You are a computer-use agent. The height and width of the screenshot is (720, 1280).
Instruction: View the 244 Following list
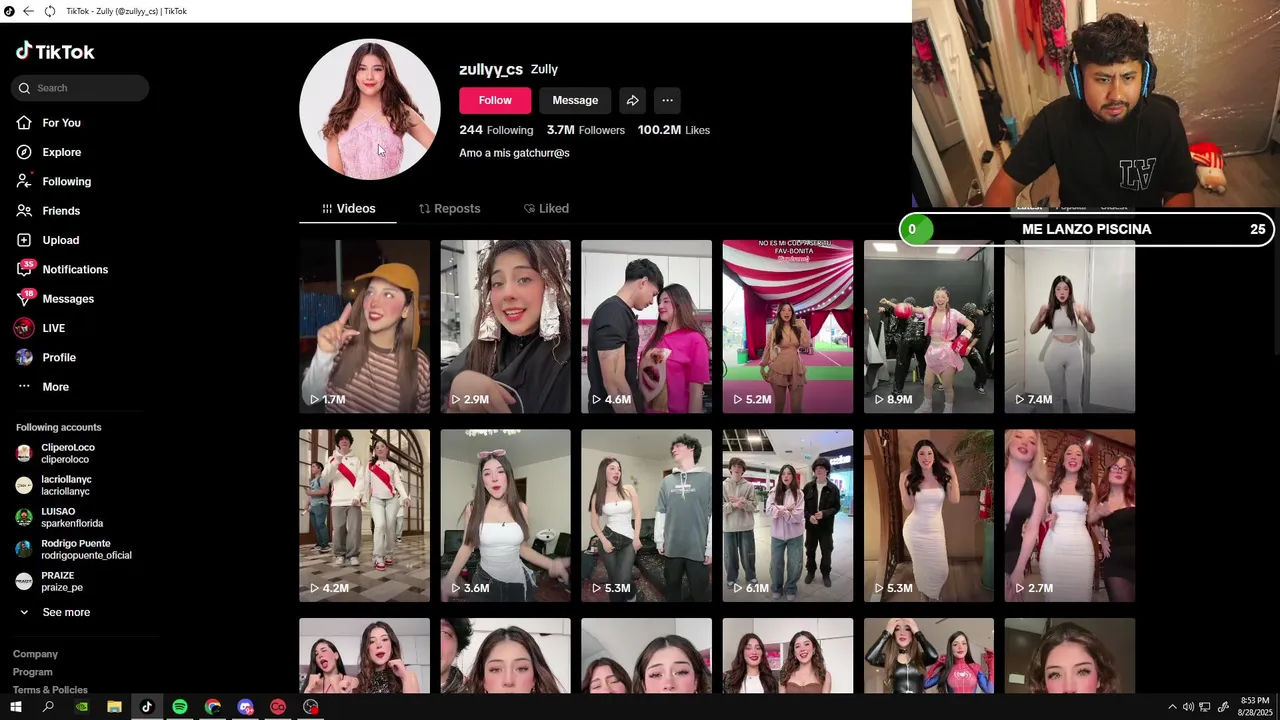click(496, 130)
